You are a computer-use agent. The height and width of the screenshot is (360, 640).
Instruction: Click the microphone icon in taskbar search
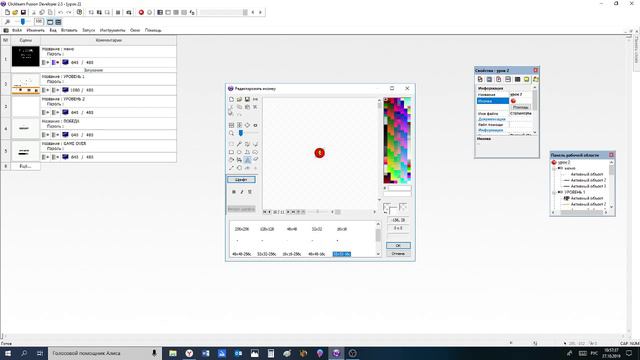click(154, 353)
